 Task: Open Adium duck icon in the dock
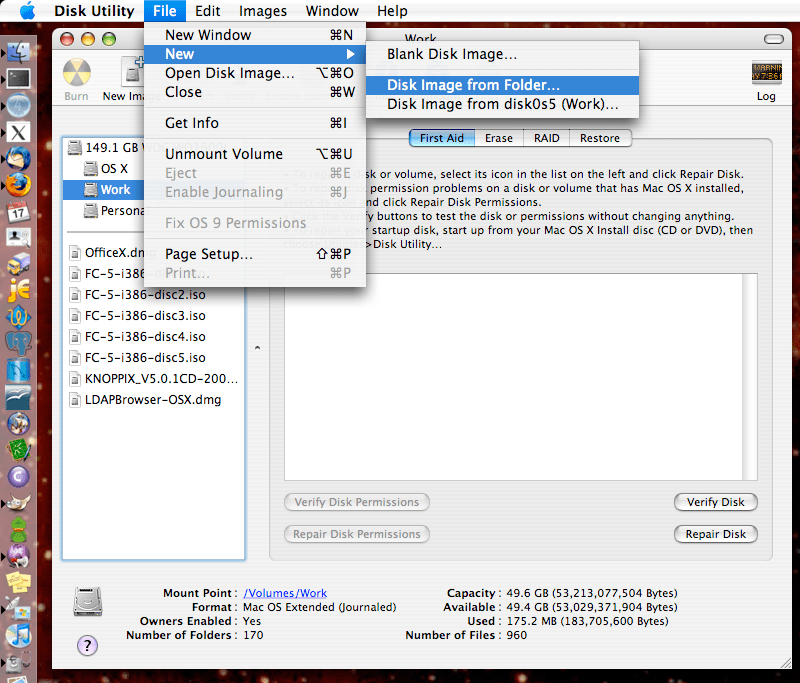pos(18,529)
